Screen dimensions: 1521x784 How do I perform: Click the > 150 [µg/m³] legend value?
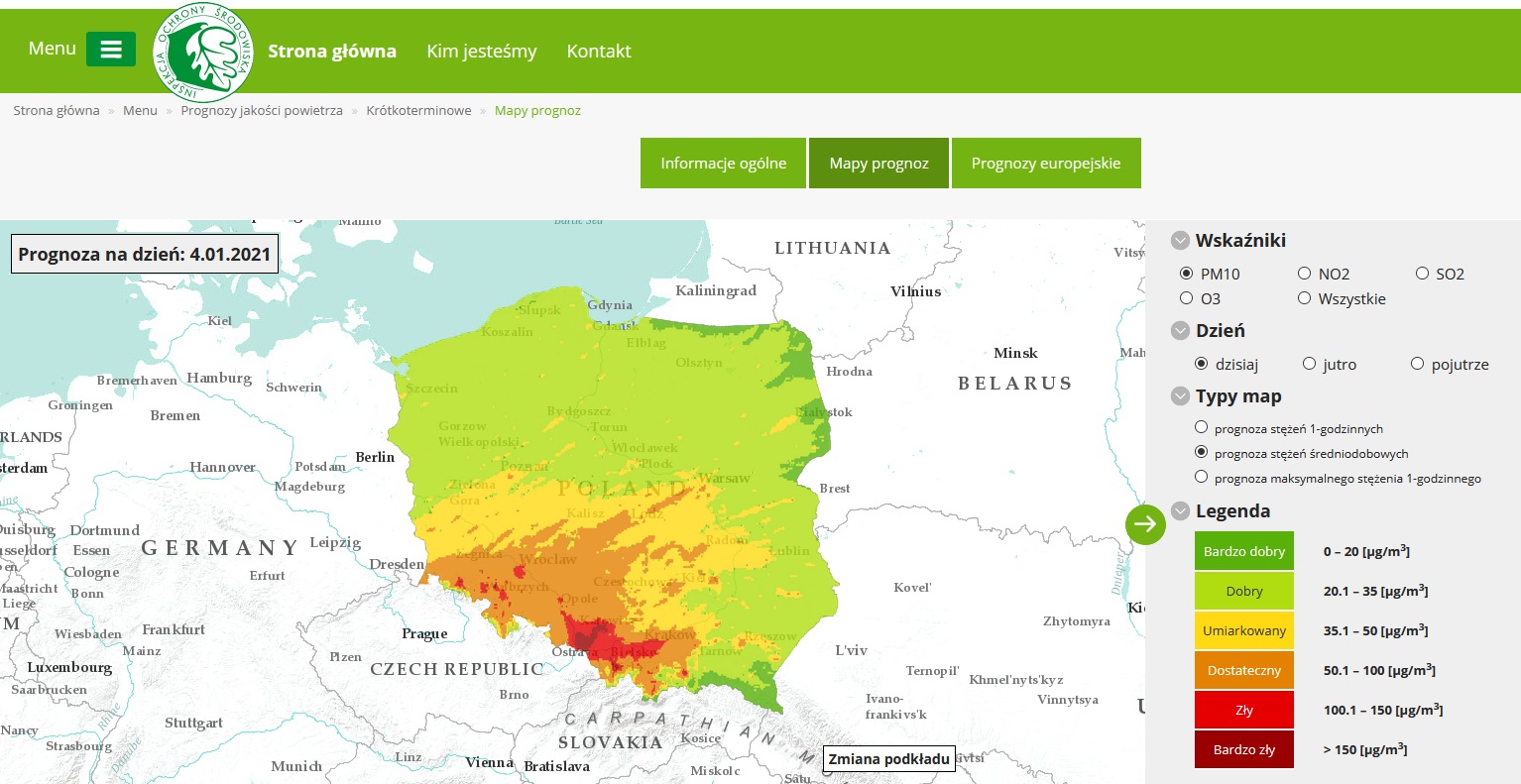[1365, 749]
